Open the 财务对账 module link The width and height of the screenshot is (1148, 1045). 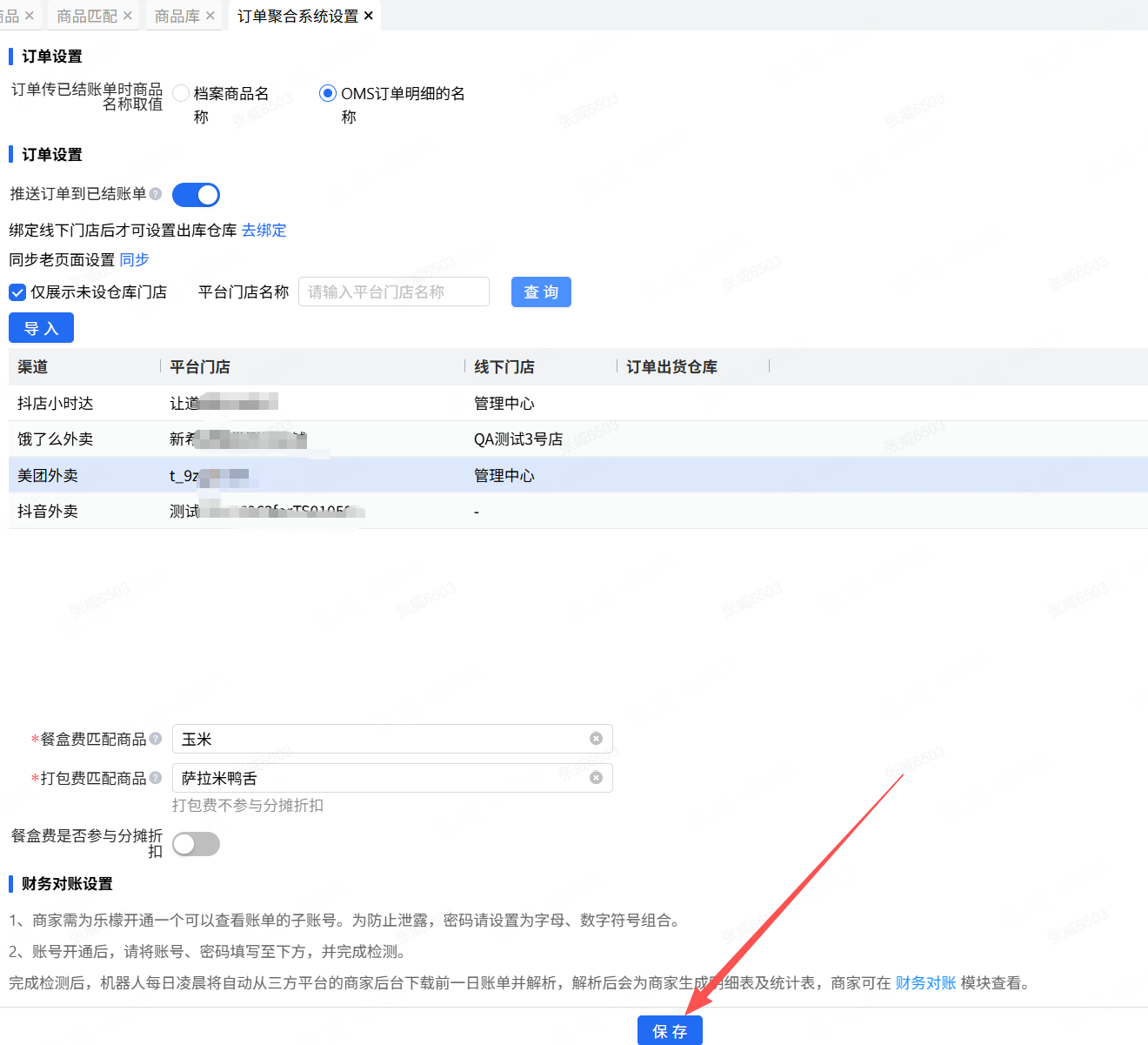point(925,983)
